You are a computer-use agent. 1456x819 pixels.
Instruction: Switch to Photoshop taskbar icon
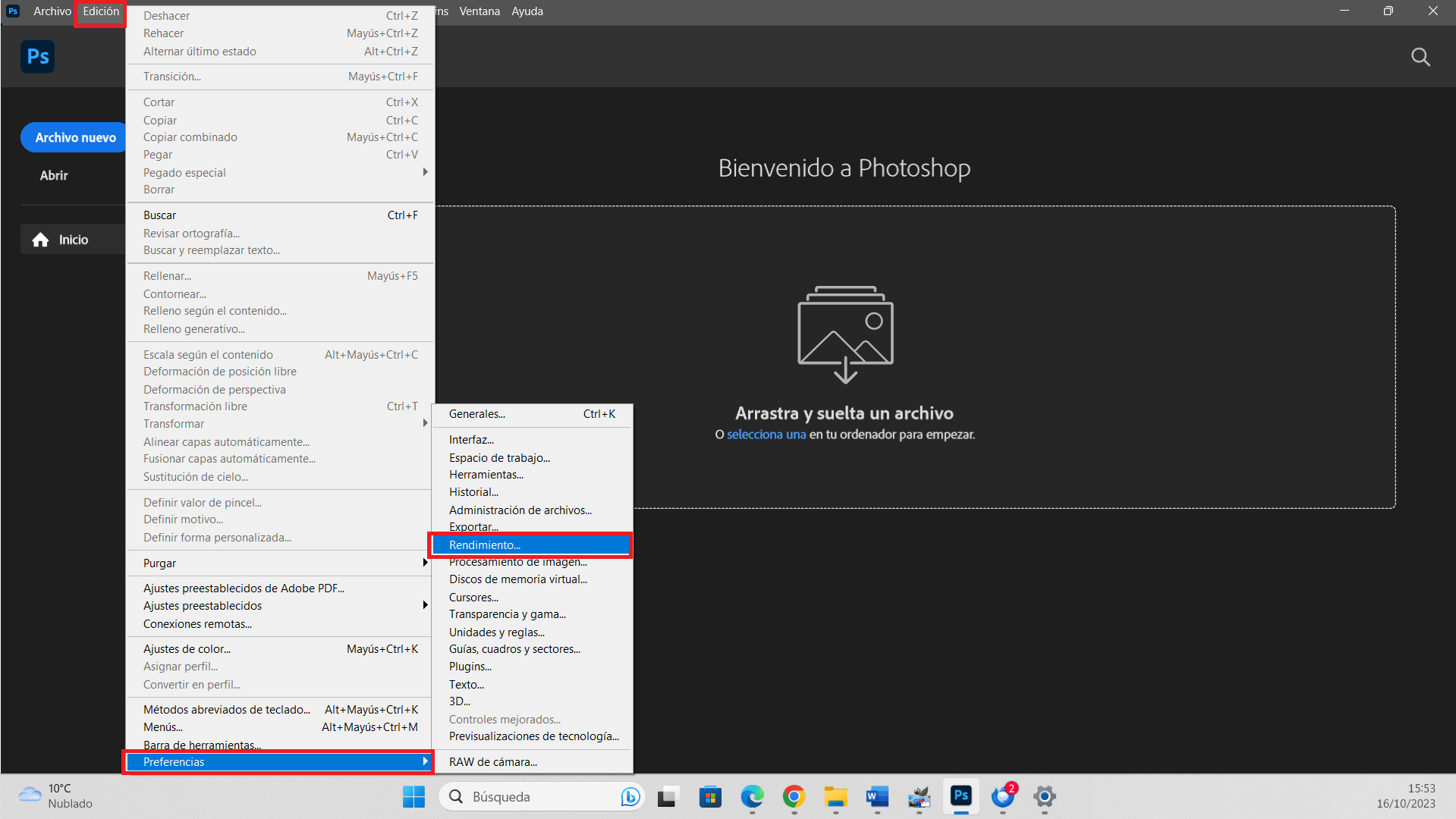961,796
